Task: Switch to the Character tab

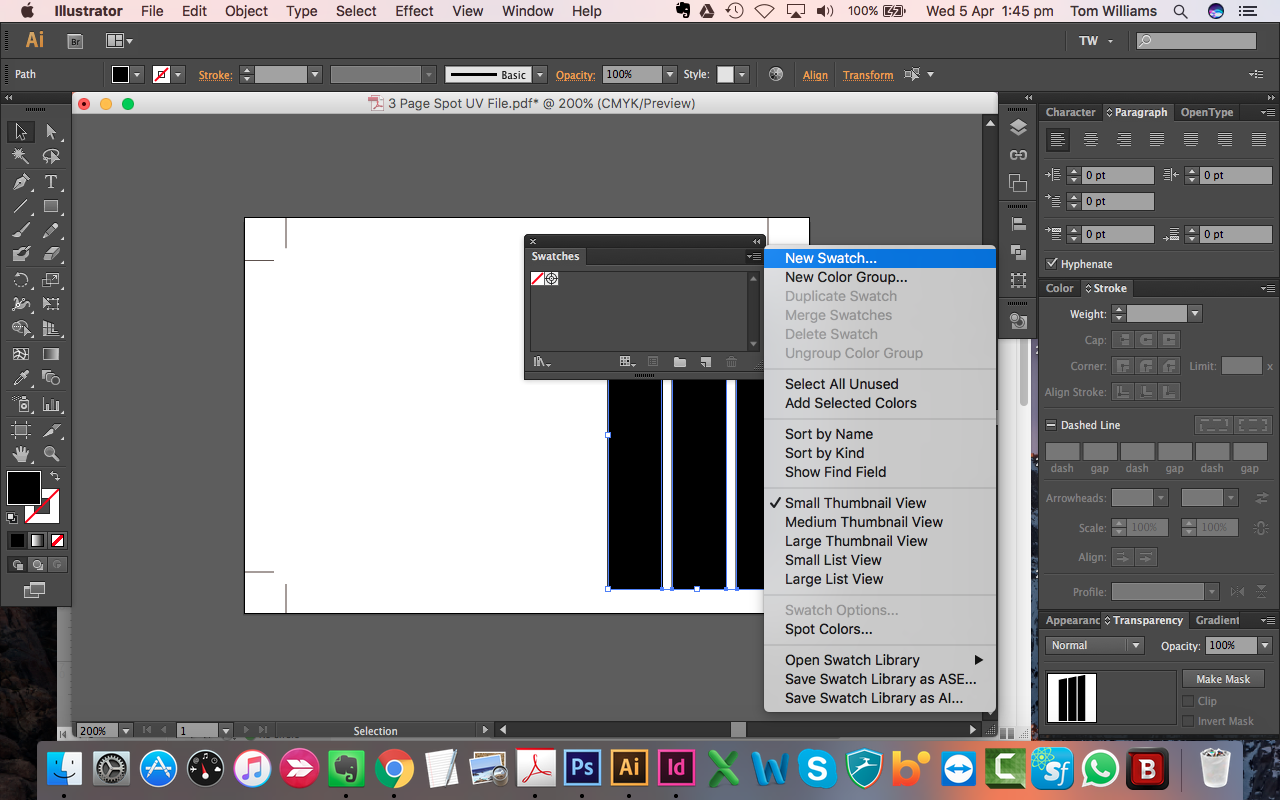Action: pos(1070,112)
